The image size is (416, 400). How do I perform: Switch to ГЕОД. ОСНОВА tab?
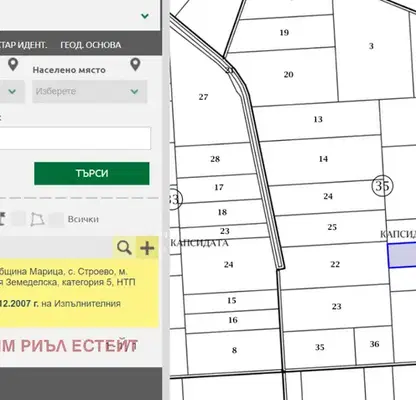(x=91, y=45)
